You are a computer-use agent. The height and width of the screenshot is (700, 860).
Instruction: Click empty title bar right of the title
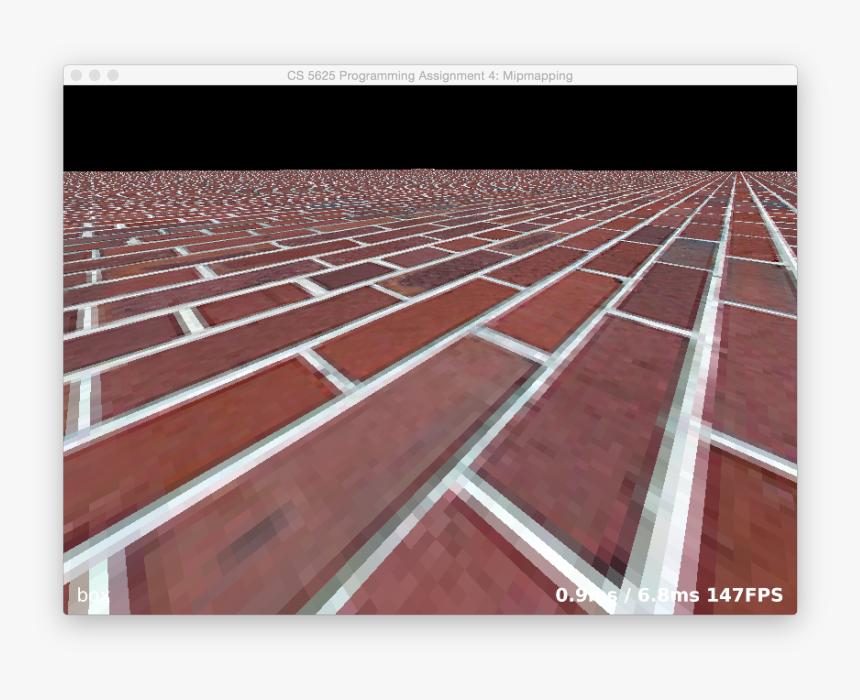[x=690, y=76]
